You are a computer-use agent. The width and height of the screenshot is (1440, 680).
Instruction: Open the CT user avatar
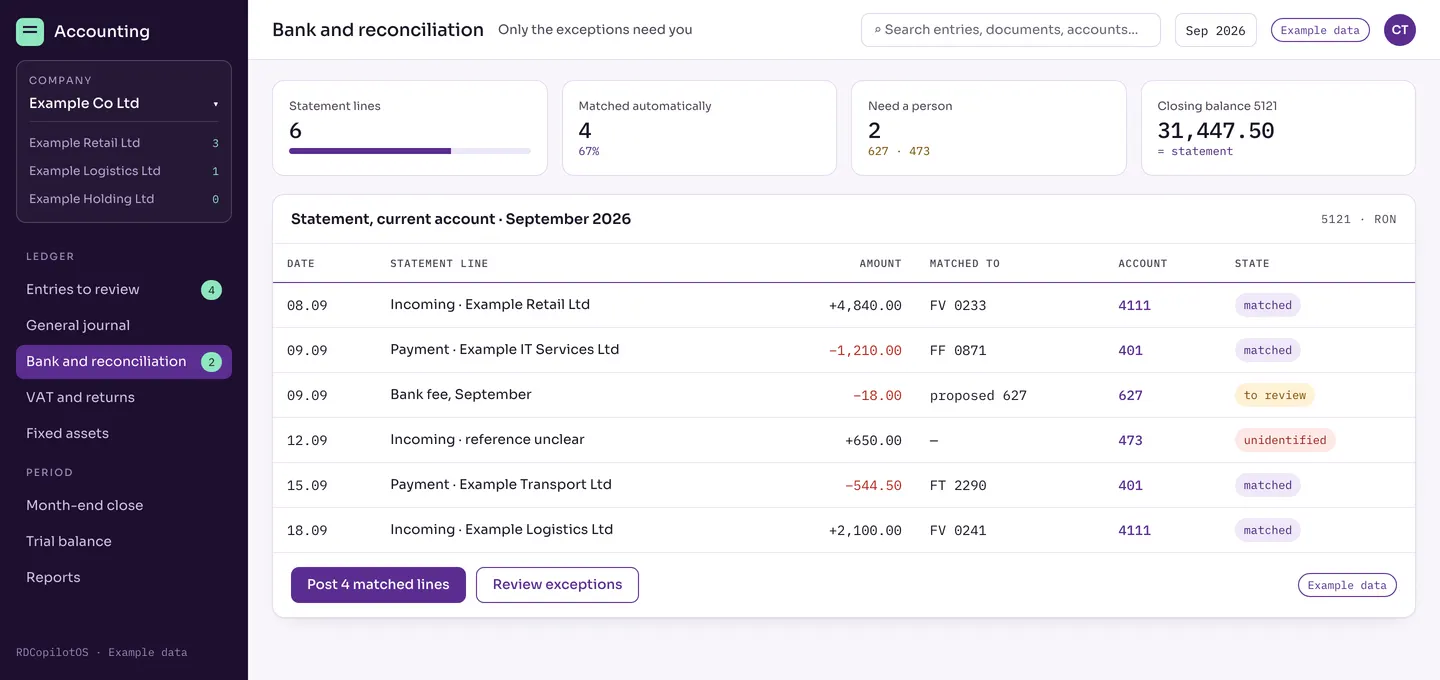1400,30
